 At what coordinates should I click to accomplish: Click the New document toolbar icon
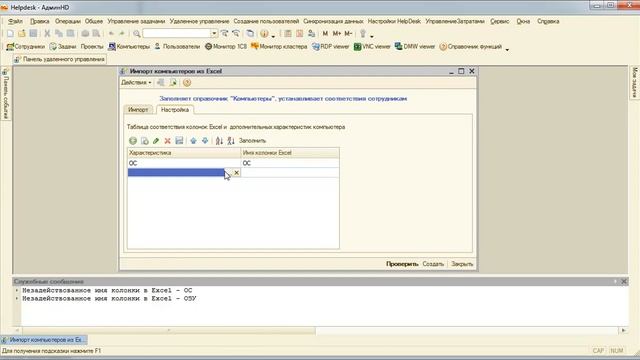coord(10,33)
